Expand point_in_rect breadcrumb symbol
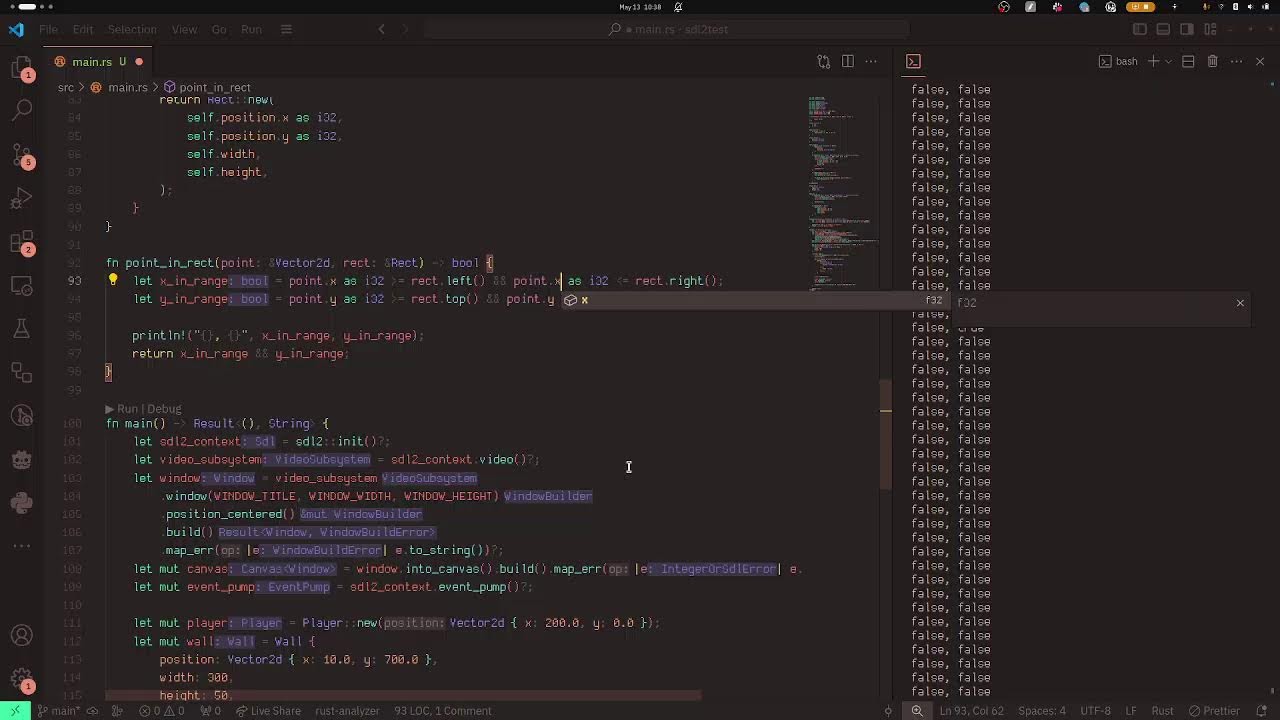 (207, 88)
